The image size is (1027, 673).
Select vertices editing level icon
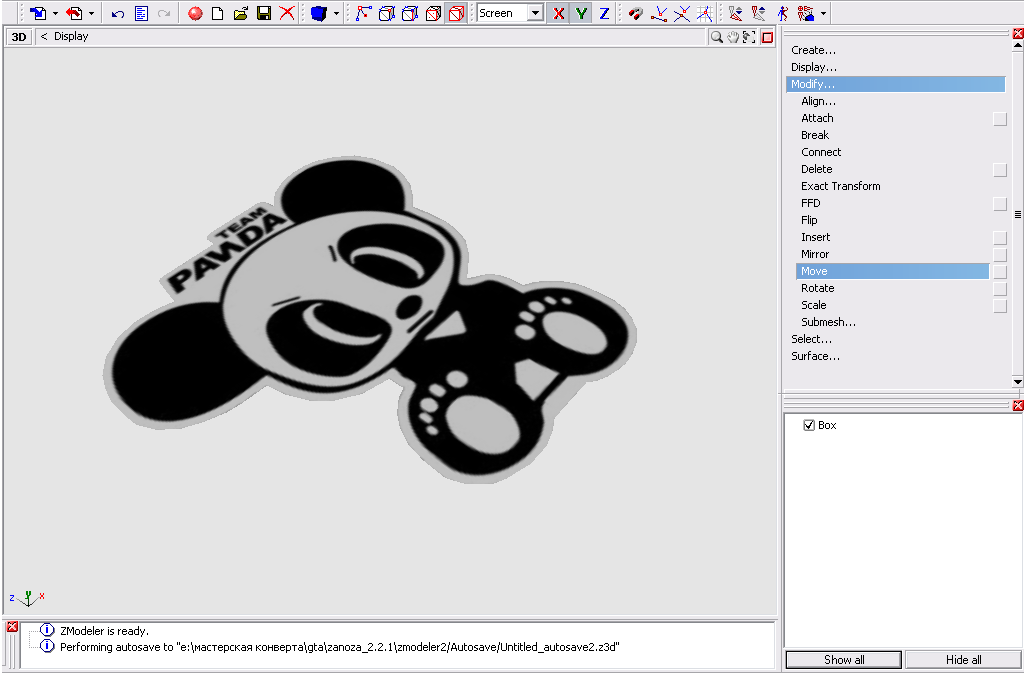tap(364, 13)
